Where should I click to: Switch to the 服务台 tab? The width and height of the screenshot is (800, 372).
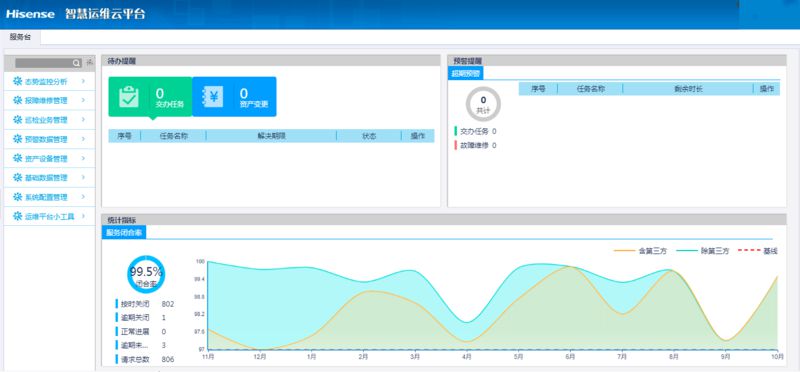coord(20,37)
